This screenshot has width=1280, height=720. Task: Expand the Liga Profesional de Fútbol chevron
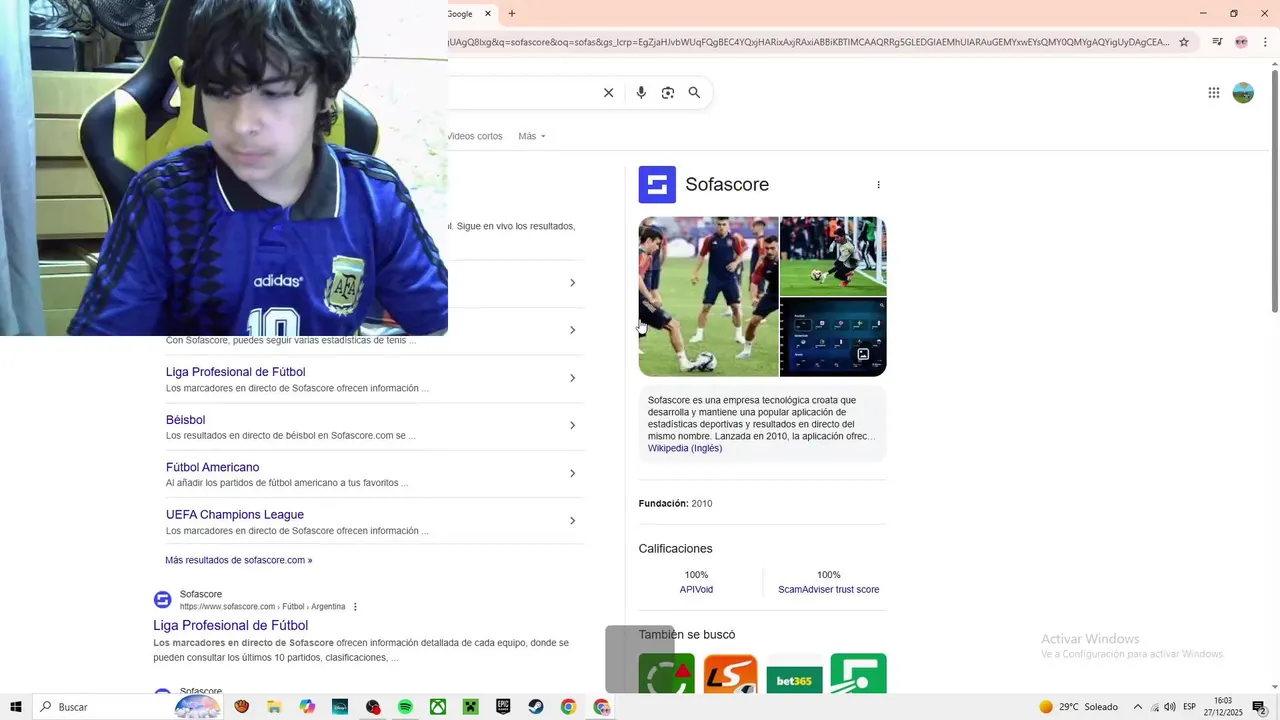[x=572, y=378]
